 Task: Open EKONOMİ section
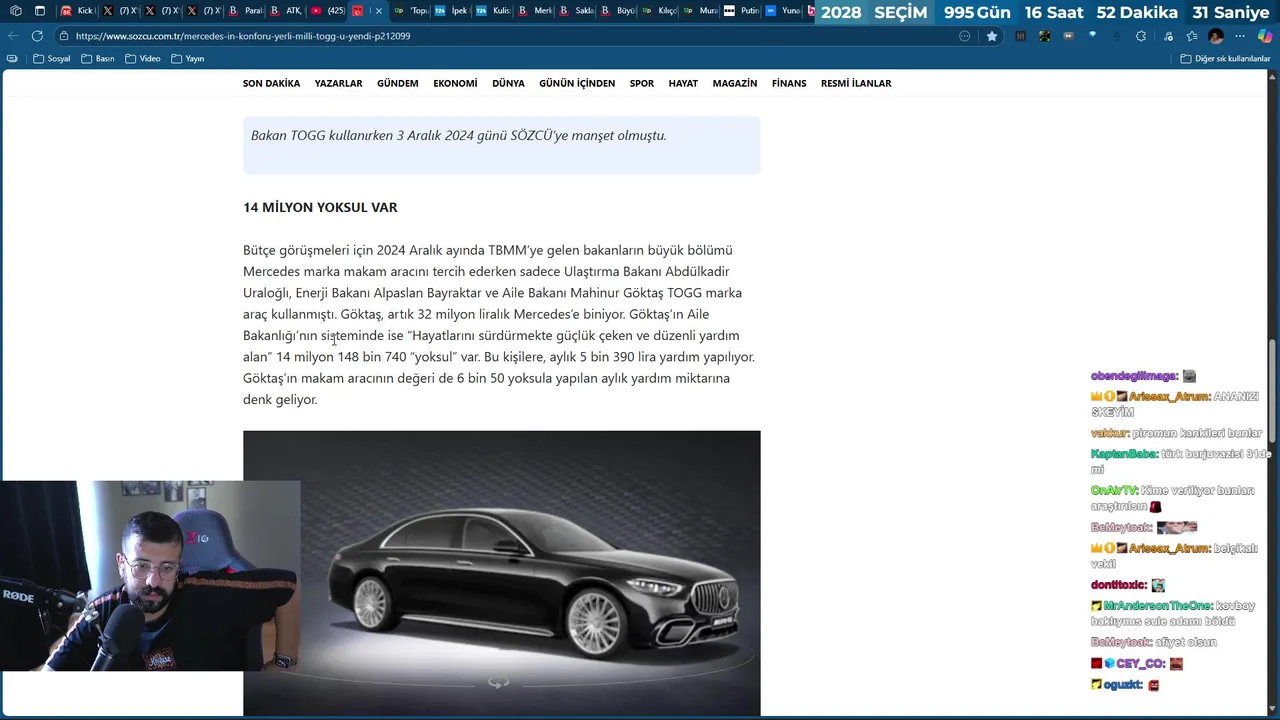click(x=455, y=83)
